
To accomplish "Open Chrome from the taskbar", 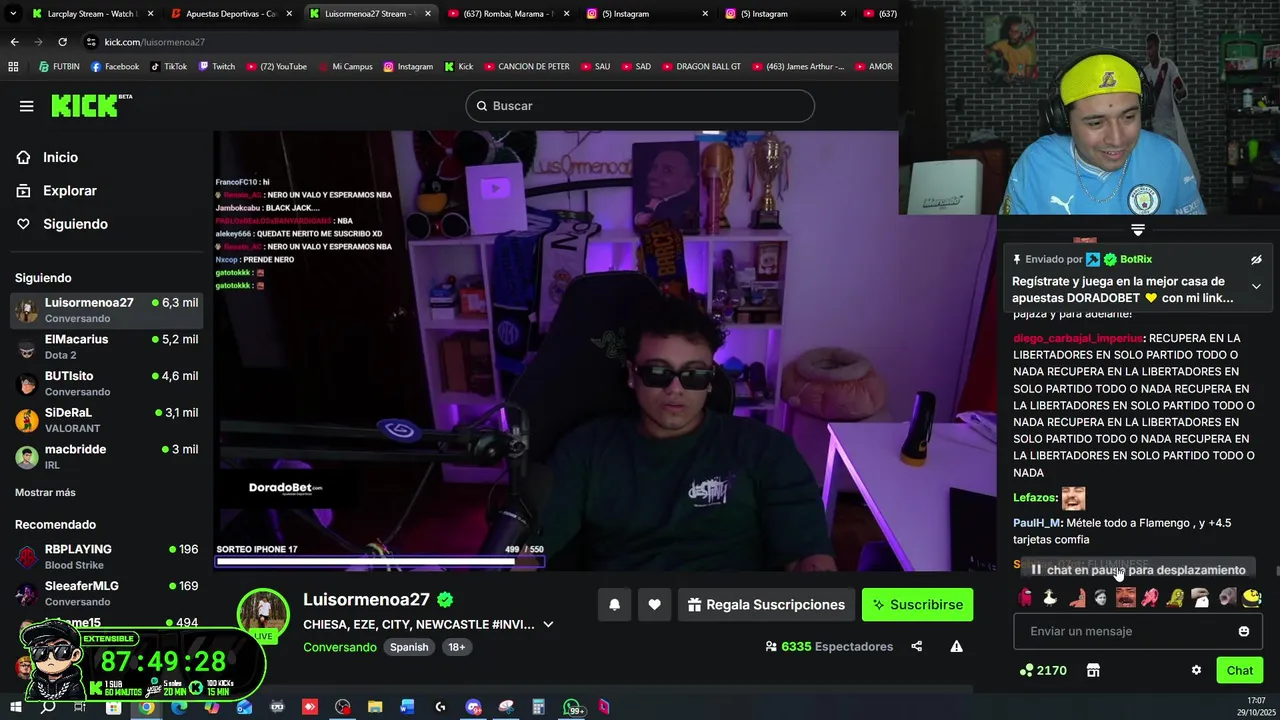I will point(146,708).
